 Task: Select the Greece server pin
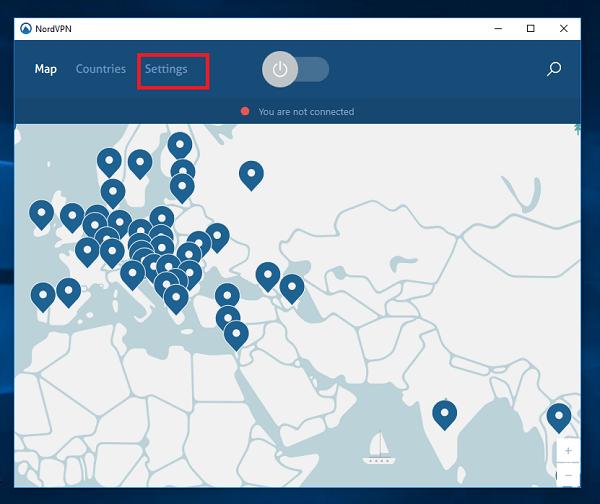pyautogui.click(x=176, y=299)
